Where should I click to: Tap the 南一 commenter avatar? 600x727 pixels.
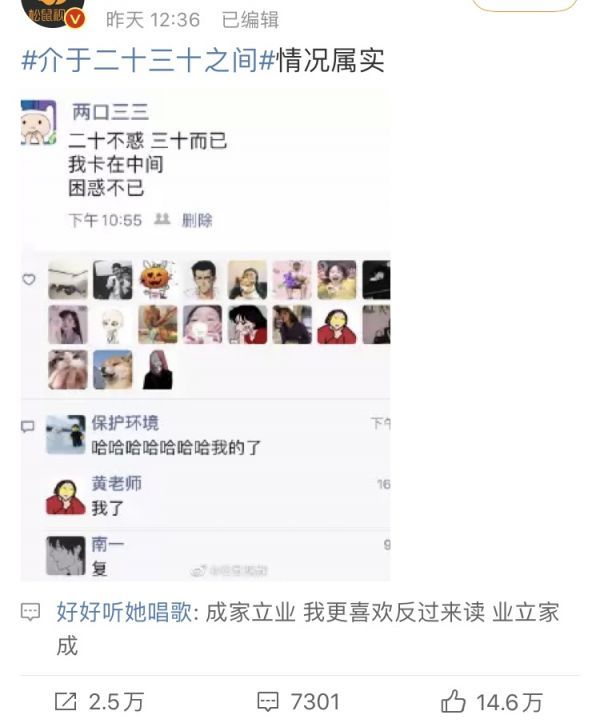(x=66, y=555)
